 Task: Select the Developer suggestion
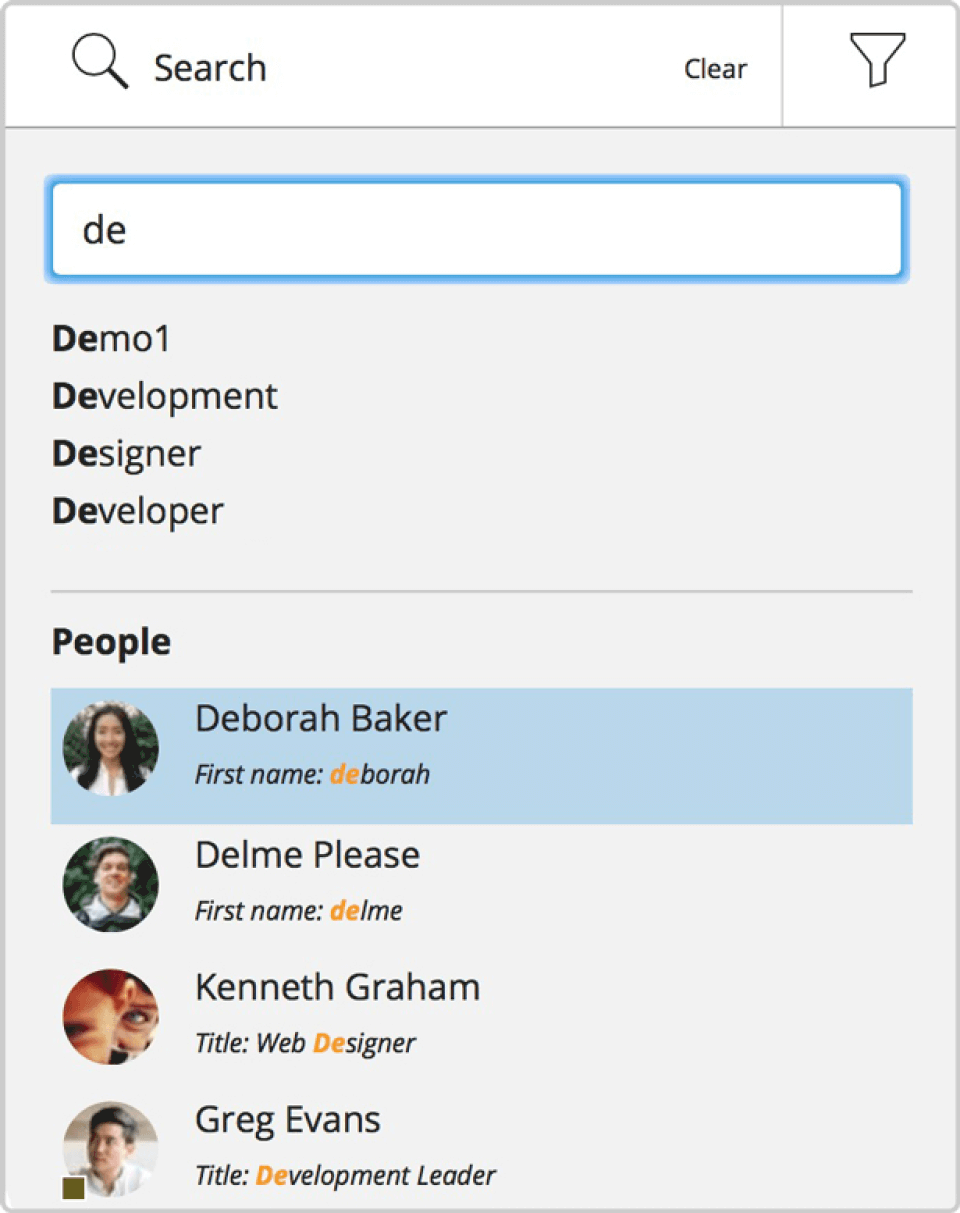138,511
